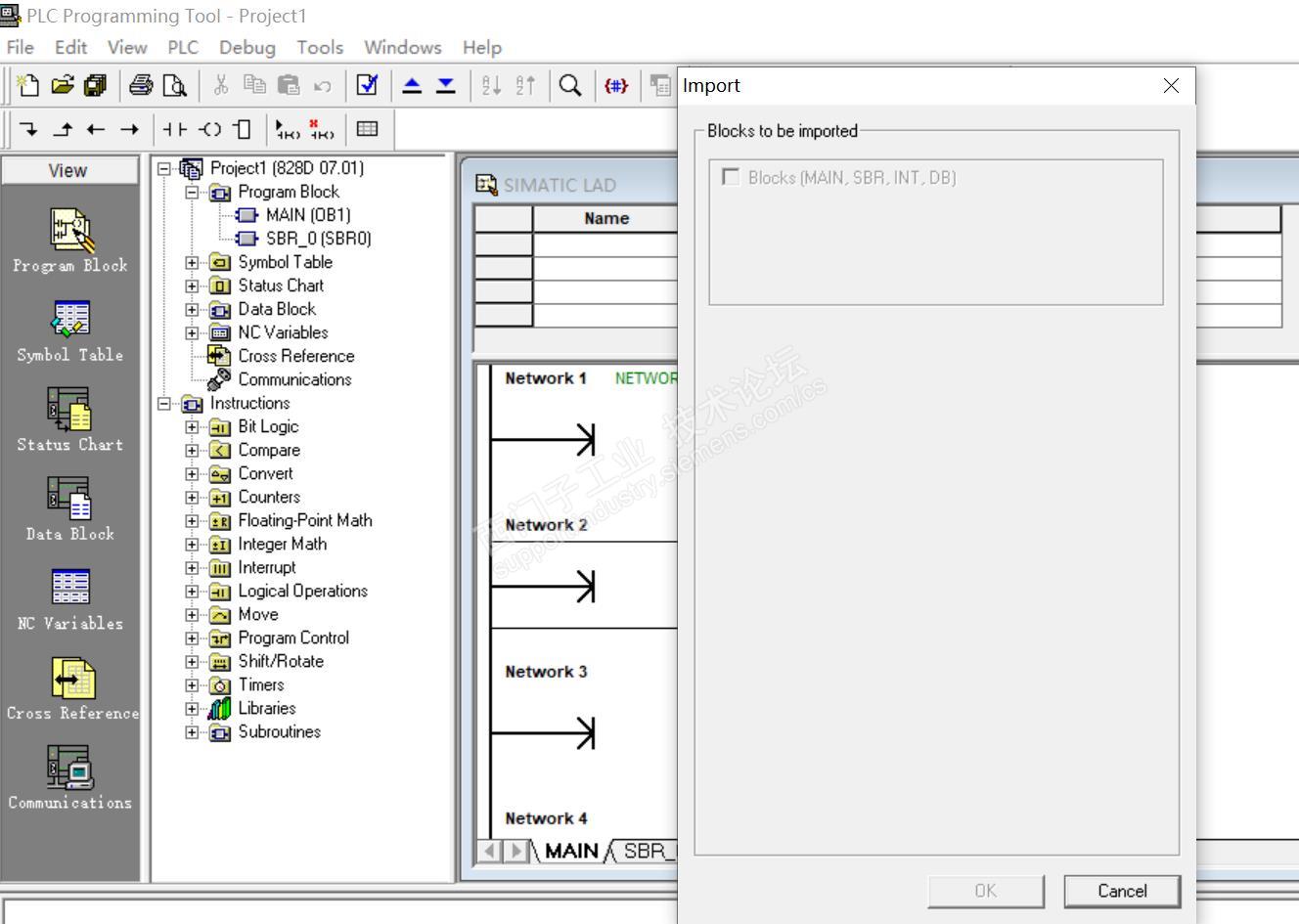The width and height of the screenshot is (1299, 924).
Task: Insert a new network via toolbar icon
Action: click(x=288, y=129)
